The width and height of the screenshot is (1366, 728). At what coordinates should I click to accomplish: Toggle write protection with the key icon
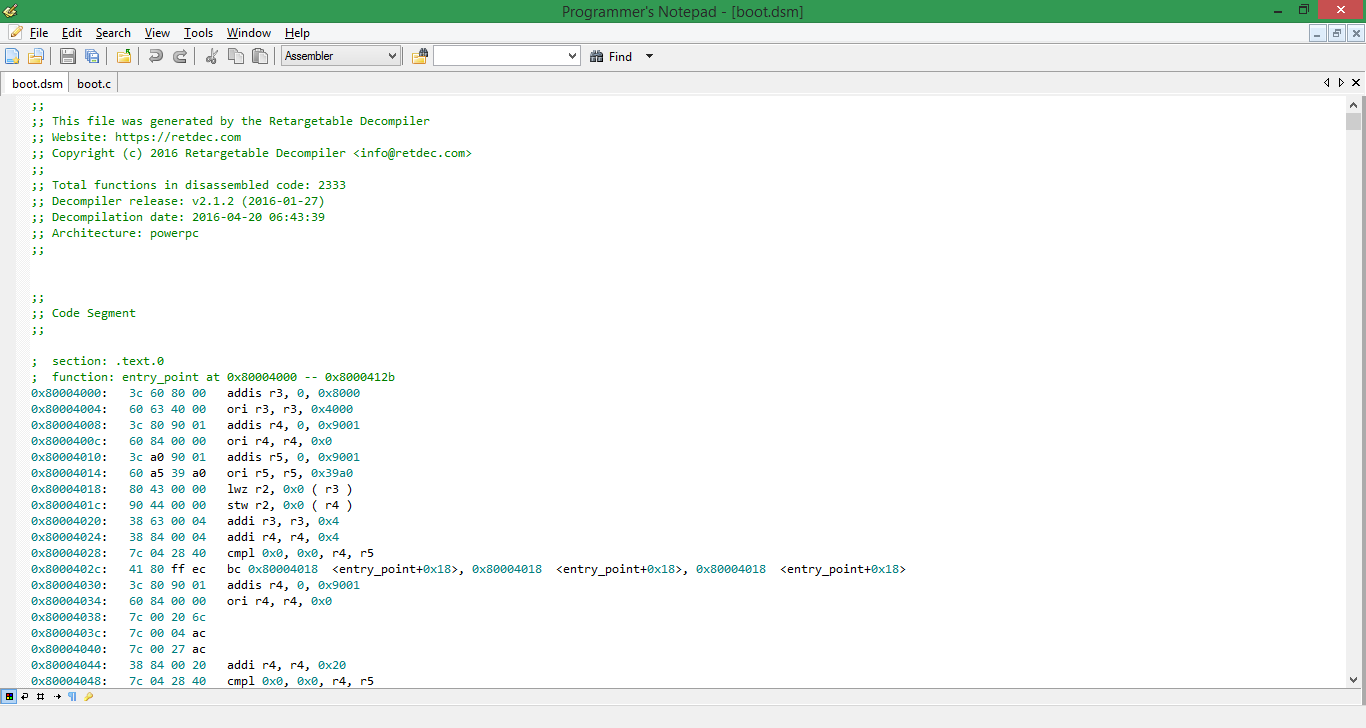click(88, 696)
